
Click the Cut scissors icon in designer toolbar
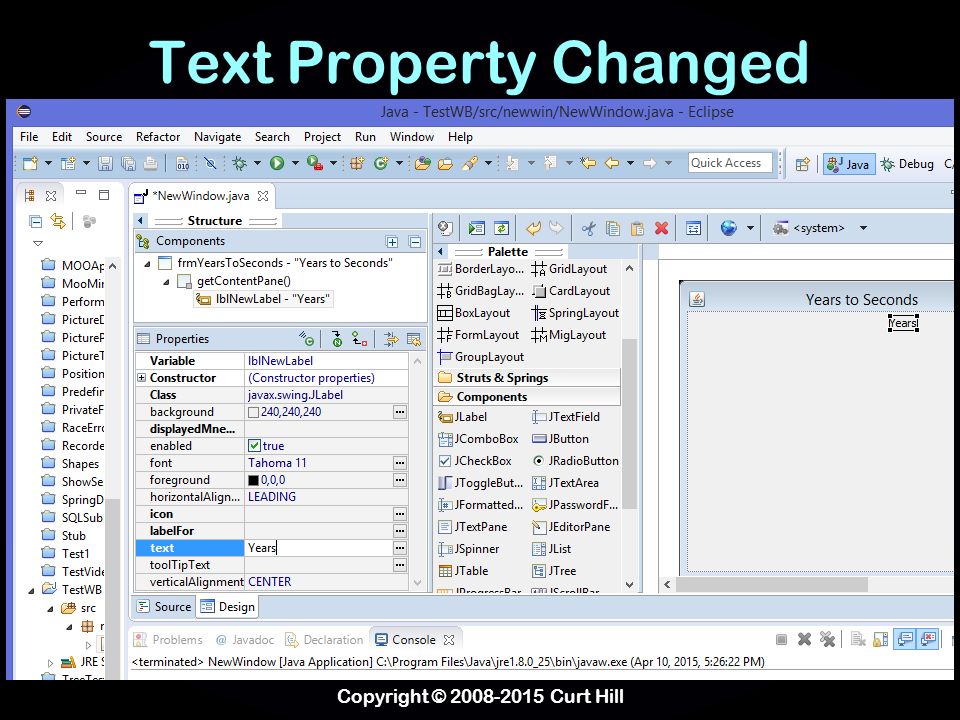click(x=588, y=229)
